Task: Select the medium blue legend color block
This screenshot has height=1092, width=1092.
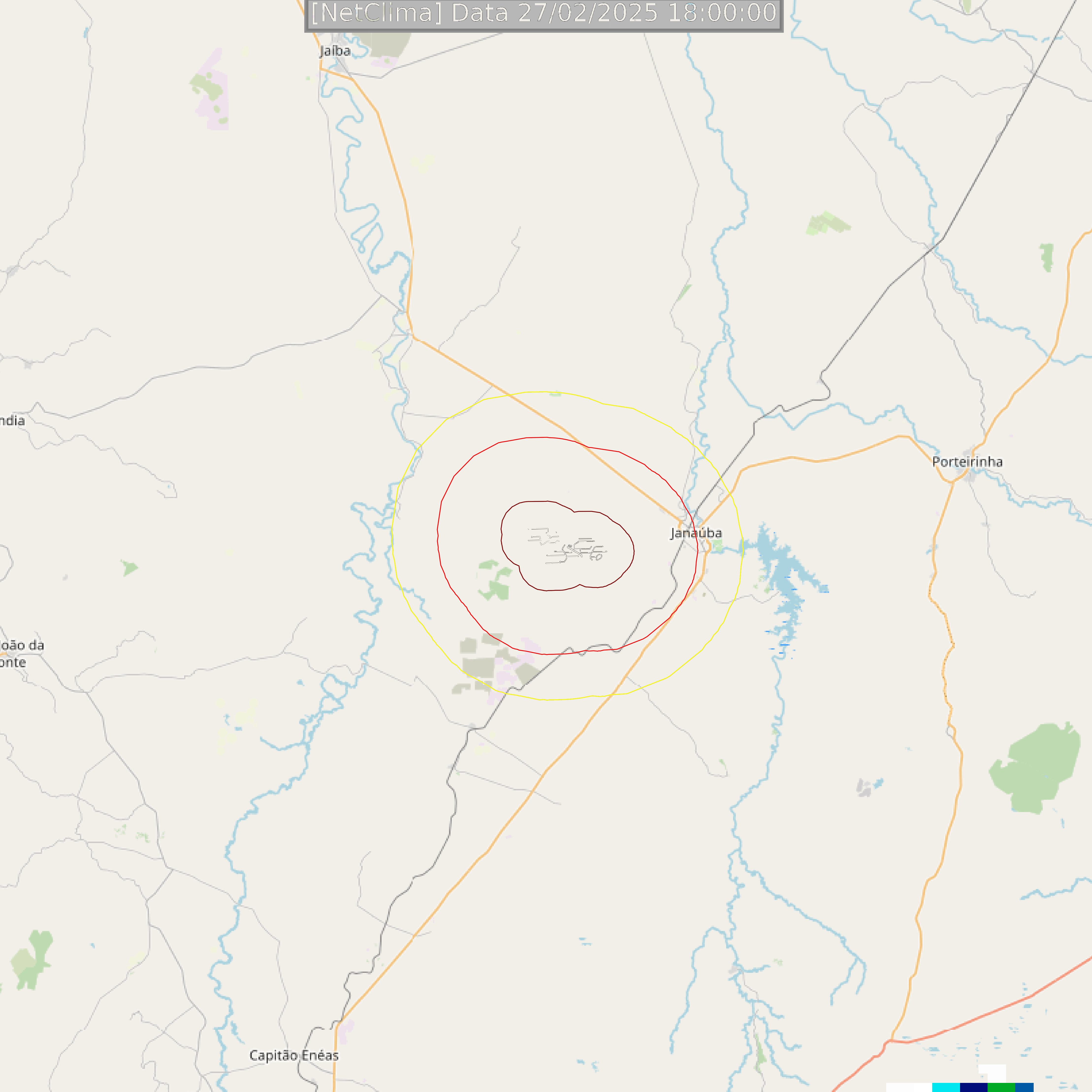Action: 1024,1088
